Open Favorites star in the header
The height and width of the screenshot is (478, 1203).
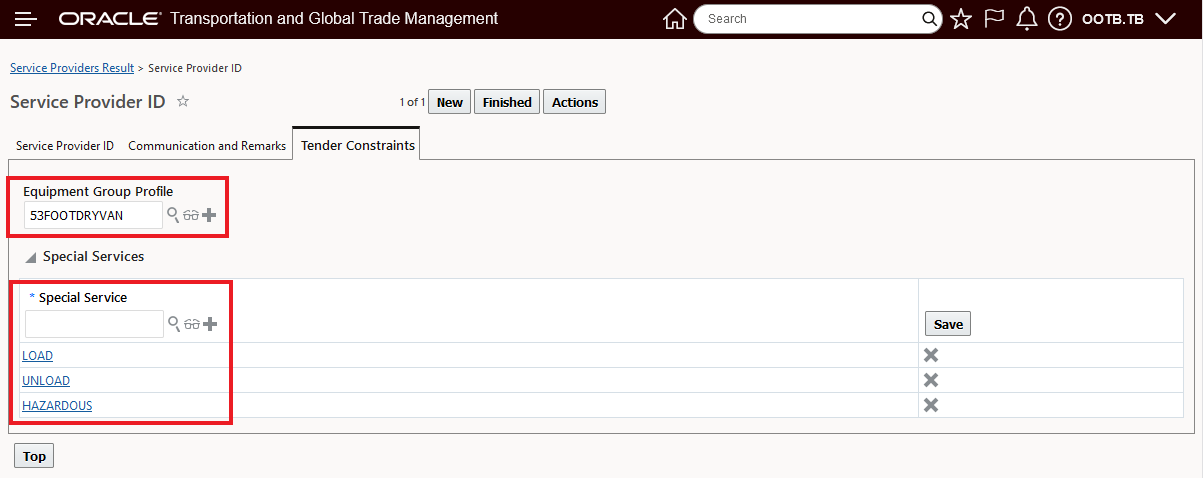point(961,19)
